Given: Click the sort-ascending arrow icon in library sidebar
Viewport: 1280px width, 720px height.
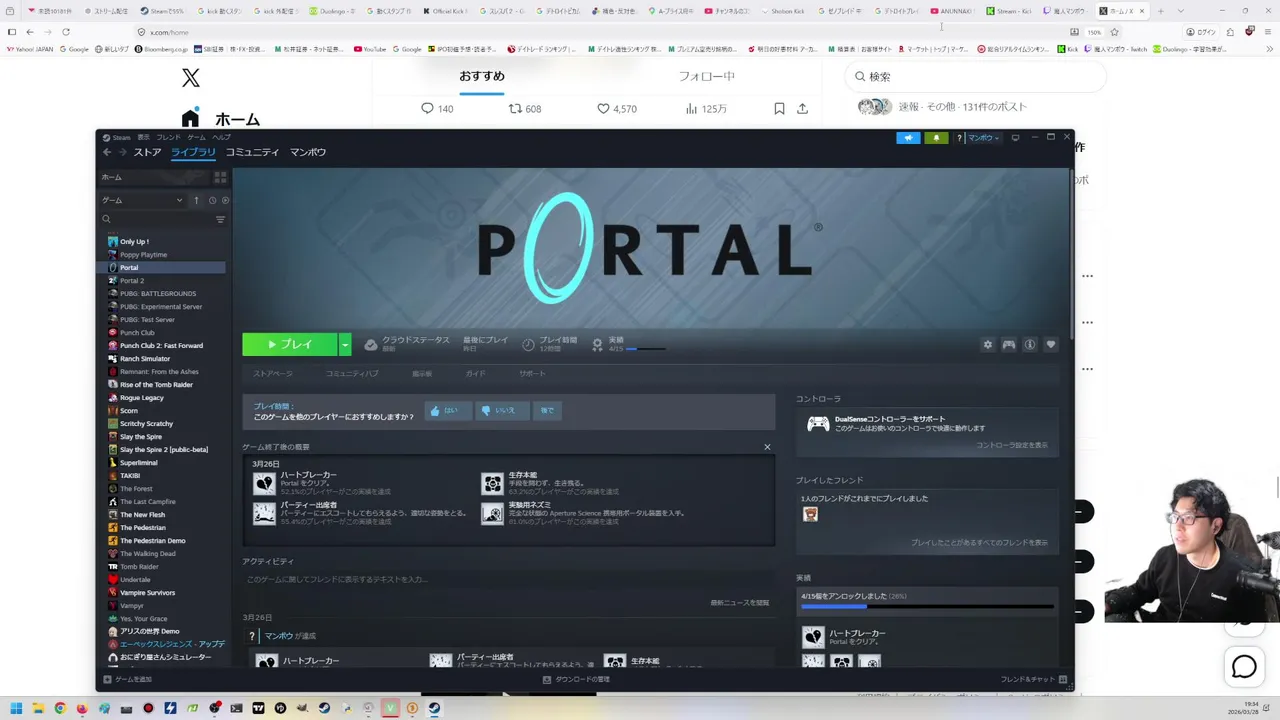Looking at the screenshot, I should 196,200.
